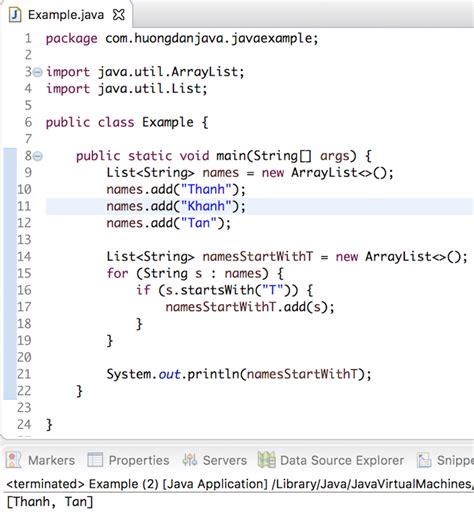Open the Snippets view tab
The width and height of the screenshot is (474, 514).
[x=445, y=460]
